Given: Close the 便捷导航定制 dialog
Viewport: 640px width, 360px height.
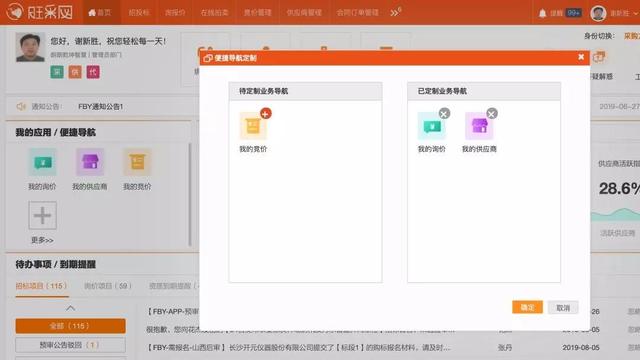Looking at the screenshot, I should (x=581, y=57).
